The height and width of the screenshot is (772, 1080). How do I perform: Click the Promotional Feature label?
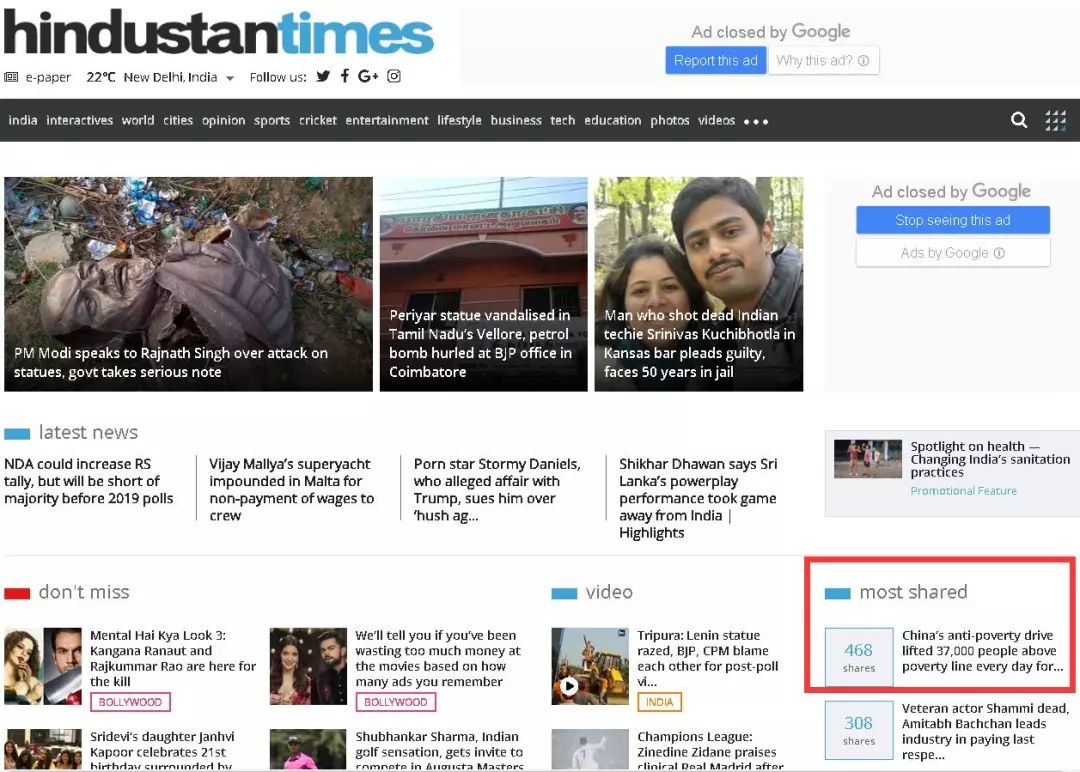(963, 491)
